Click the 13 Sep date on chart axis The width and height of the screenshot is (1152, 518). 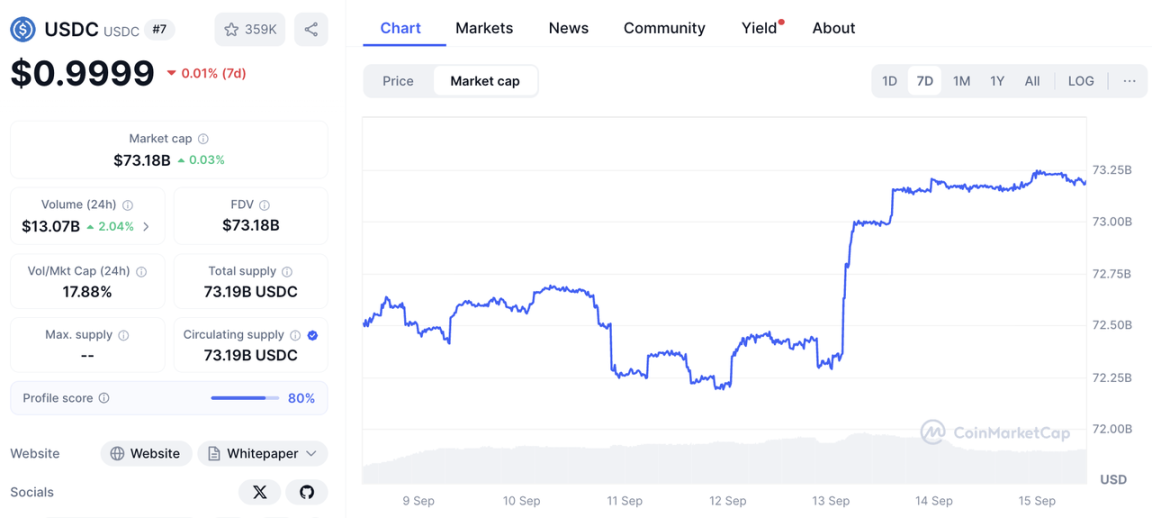[831, 501]
